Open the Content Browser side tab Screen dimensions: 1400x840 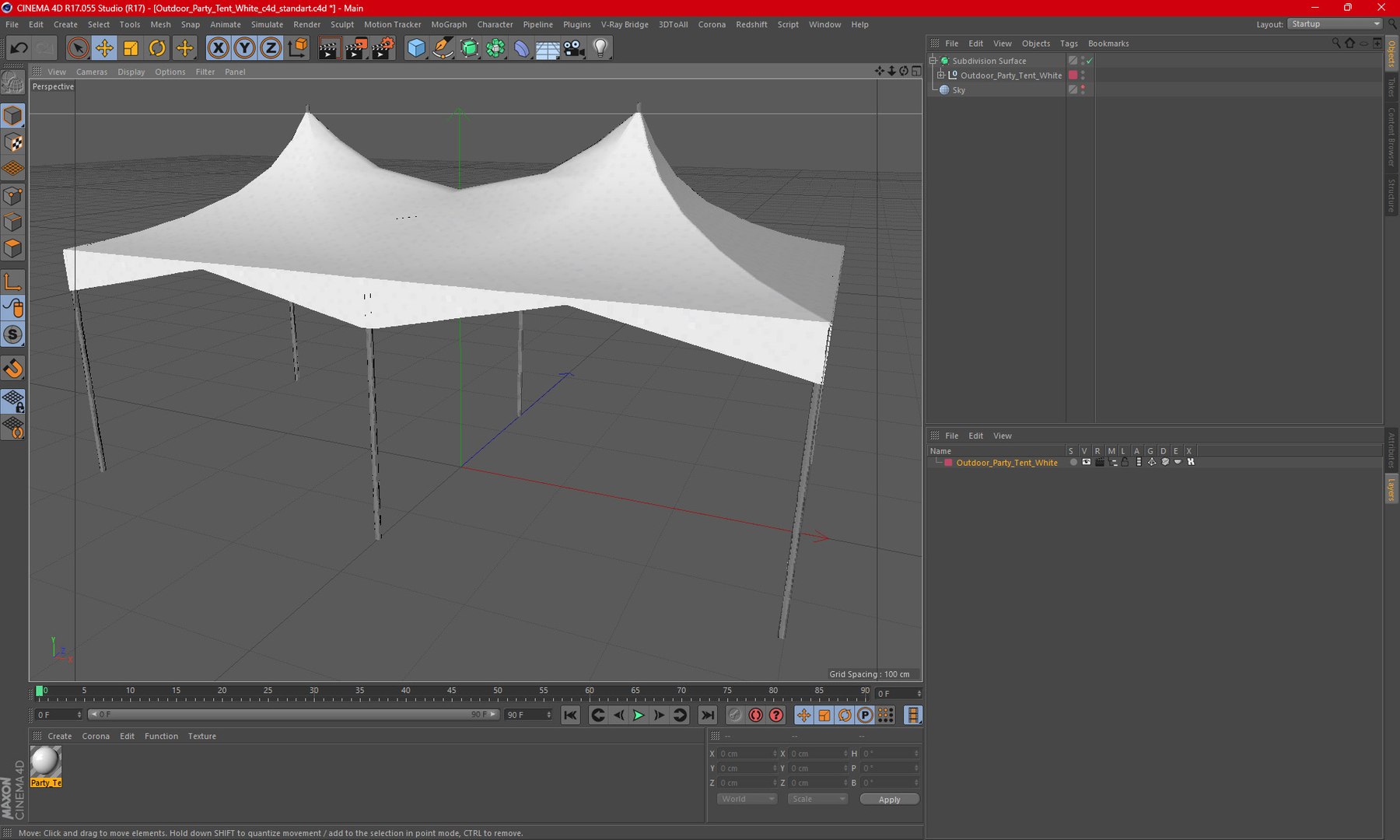[1391, 137]
